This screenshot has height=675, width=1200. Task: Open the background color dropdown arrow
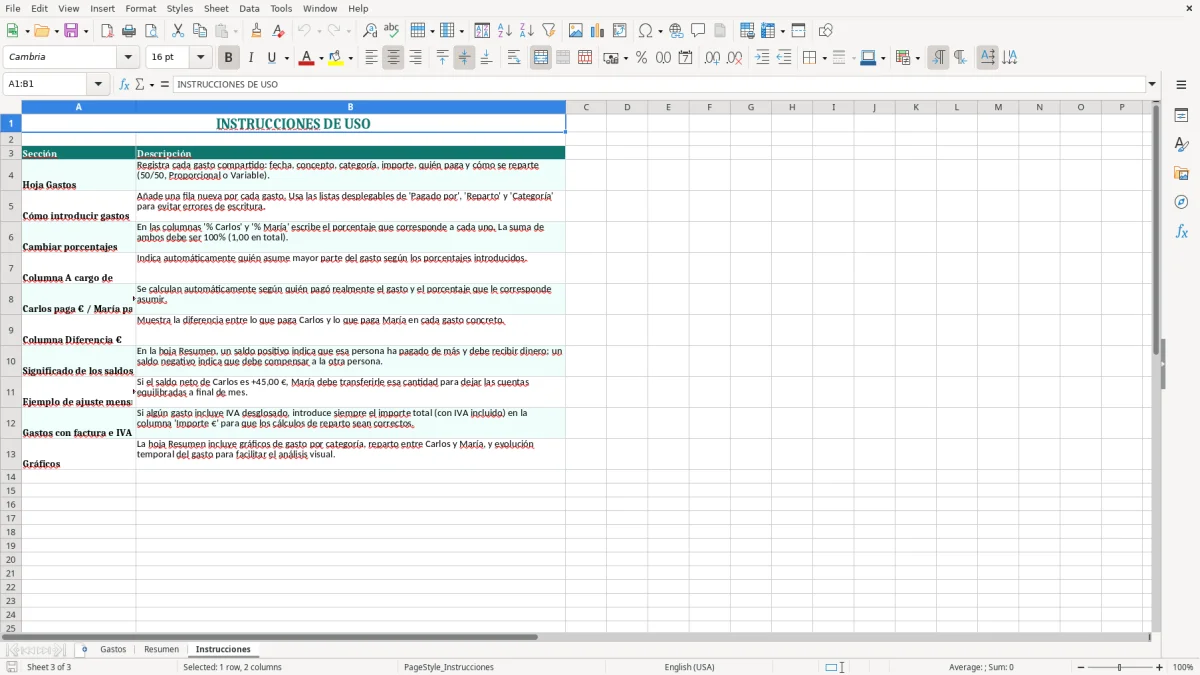coord(350,58)
